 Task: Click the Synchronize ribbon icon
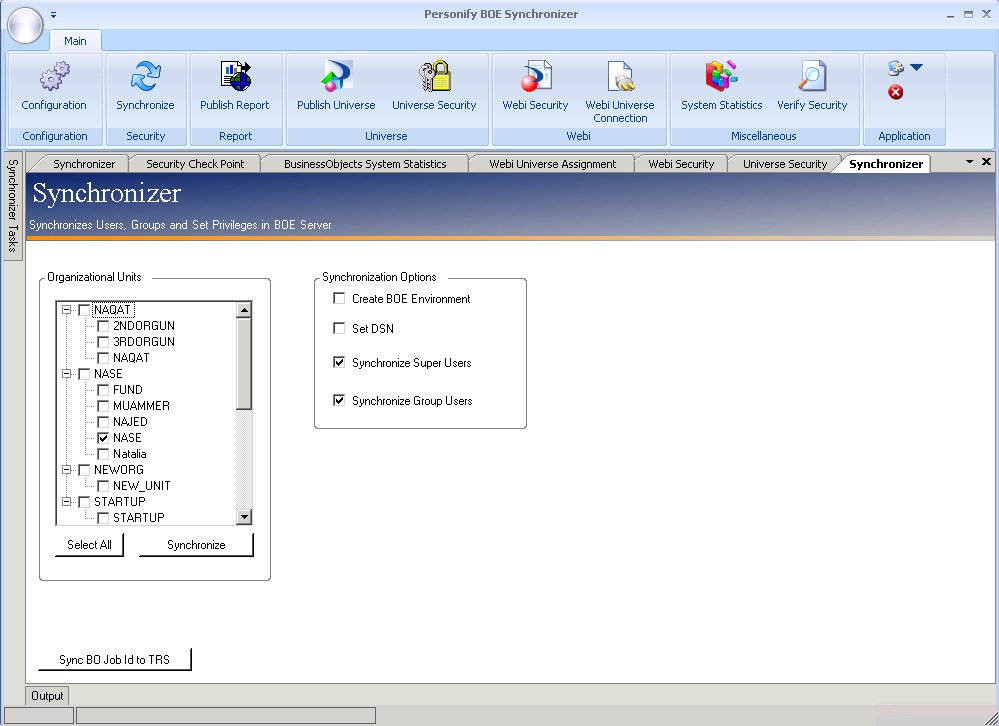tap(145, 78)
